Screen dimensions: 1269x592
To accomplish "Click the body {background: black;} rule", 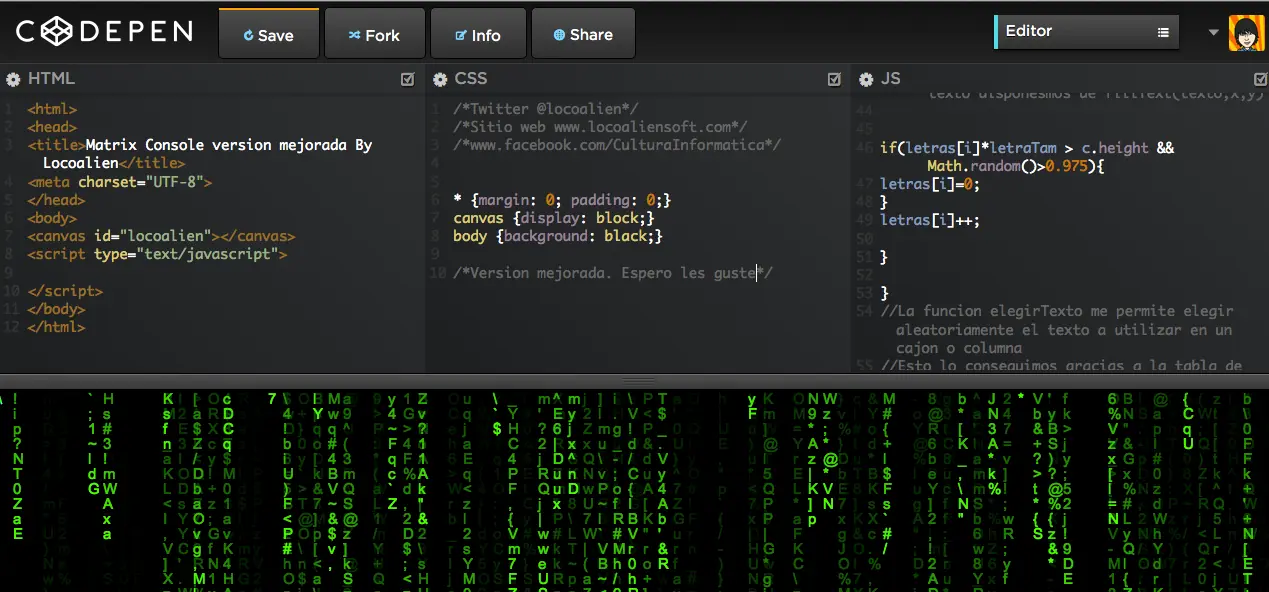I will (558, 236).
